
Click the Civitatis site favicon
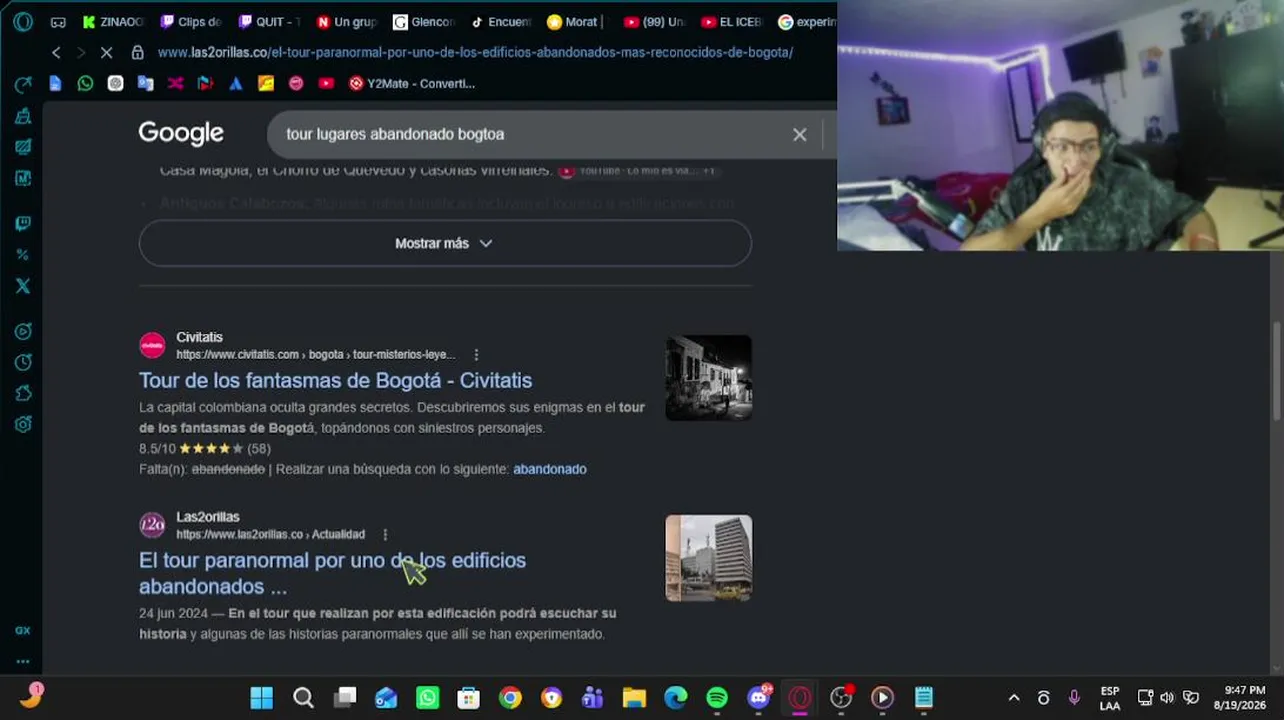pyautogui.click(x=152, y=345)
